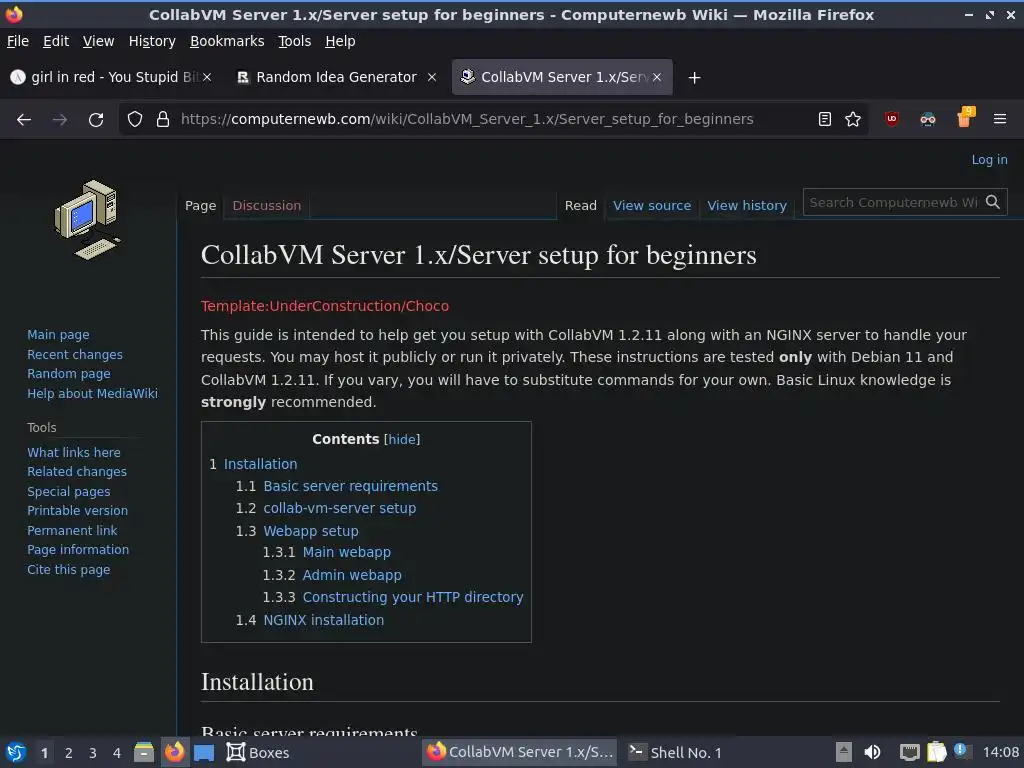Jump to Basic server requirements section
This screenshot has height=768, width=1024.
tap(350, 487)
